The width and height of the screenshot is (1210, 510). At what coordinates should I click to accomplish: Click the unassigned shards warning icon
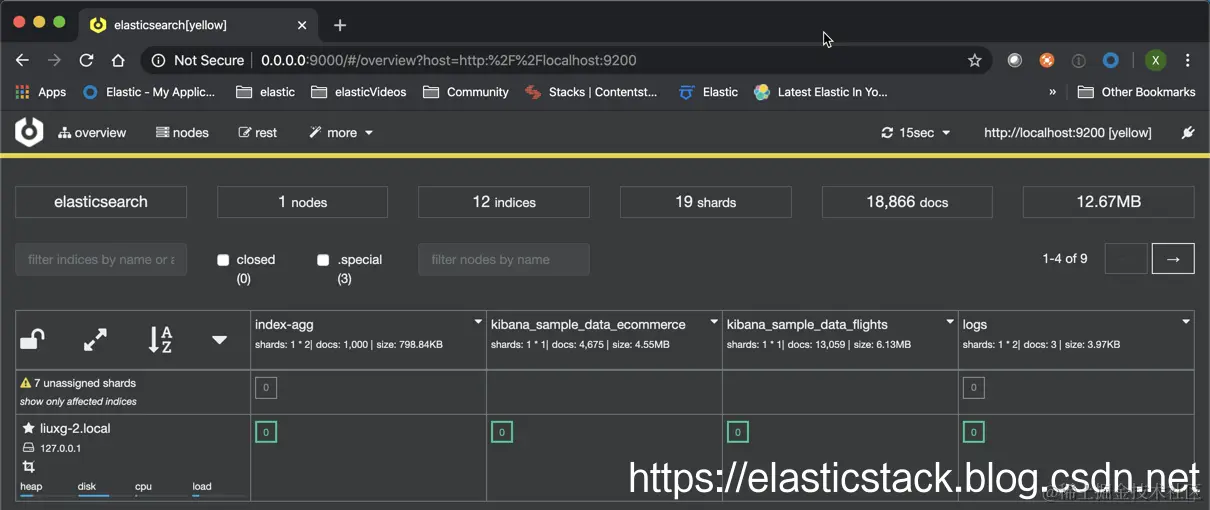coord(26,383)
